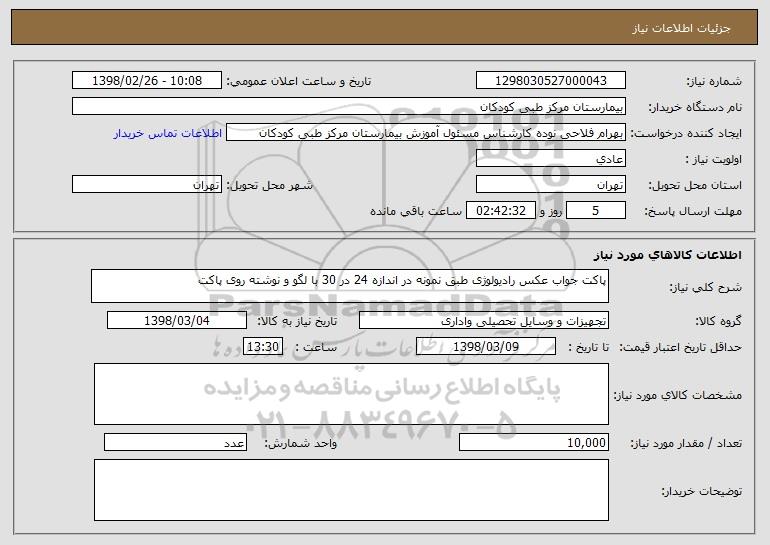Click the ایجاد کننده درخواست field
This screenshot has height=545, width=770.
coord(426,133)
